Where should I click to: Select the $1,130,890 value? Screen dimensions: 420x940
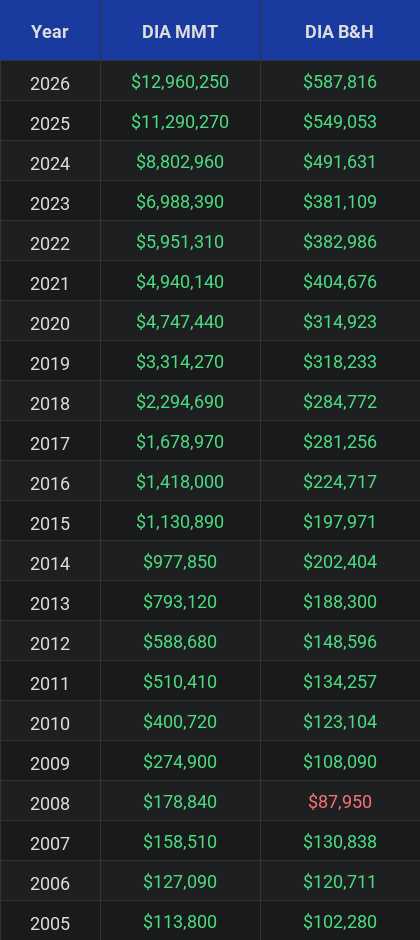pyautogui.click(x=180, y=522)
